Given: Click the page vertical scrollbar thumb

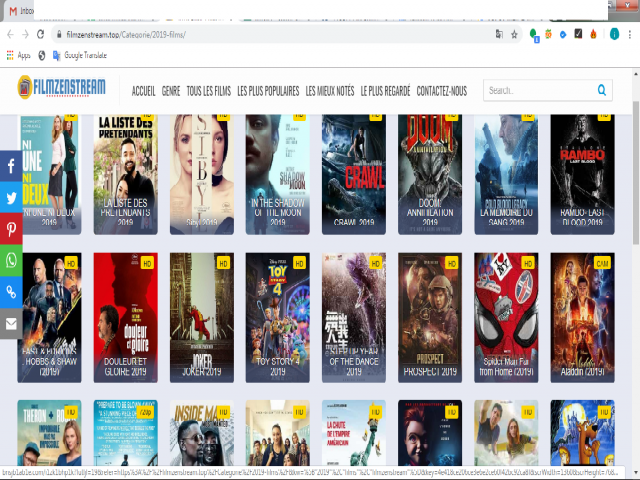Looking at the screenshot, I should 636,171.
